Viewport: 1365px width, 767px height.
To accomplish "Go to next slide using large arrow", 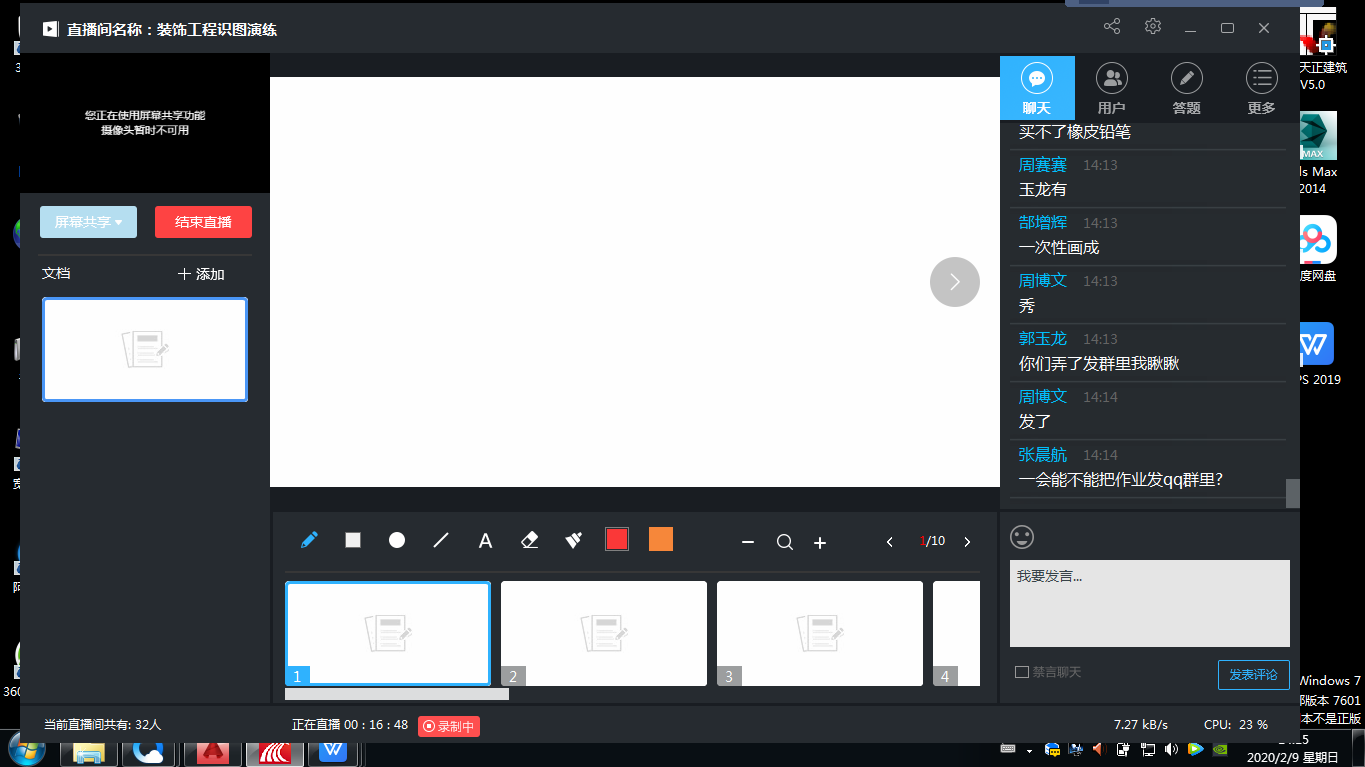I will point(954,282).
